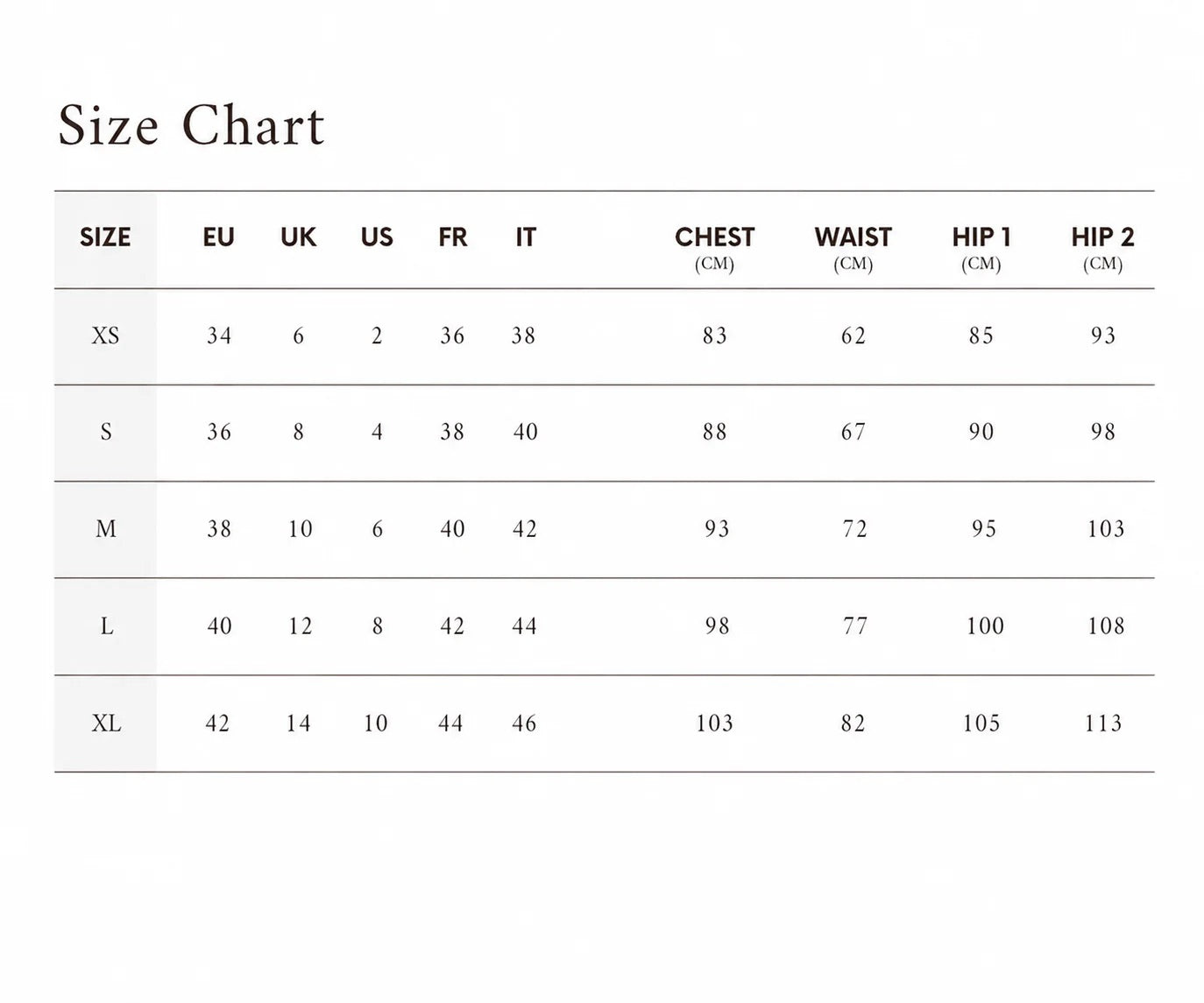Select the S size row label
Screen dimensions: 1204x1003
[106, 432]
